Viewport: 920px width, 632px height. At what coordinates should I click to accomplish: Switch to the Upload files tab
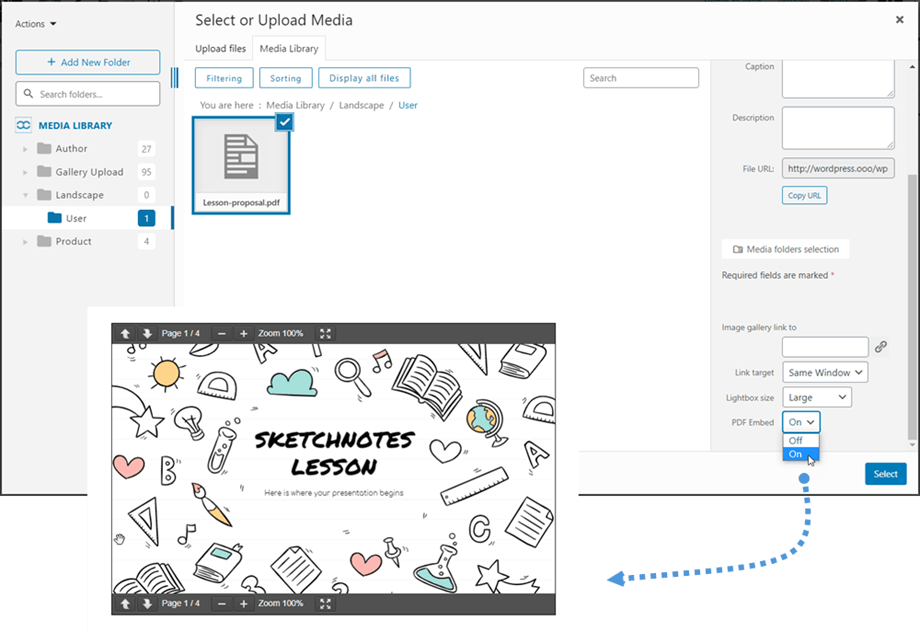click(222, 48)
